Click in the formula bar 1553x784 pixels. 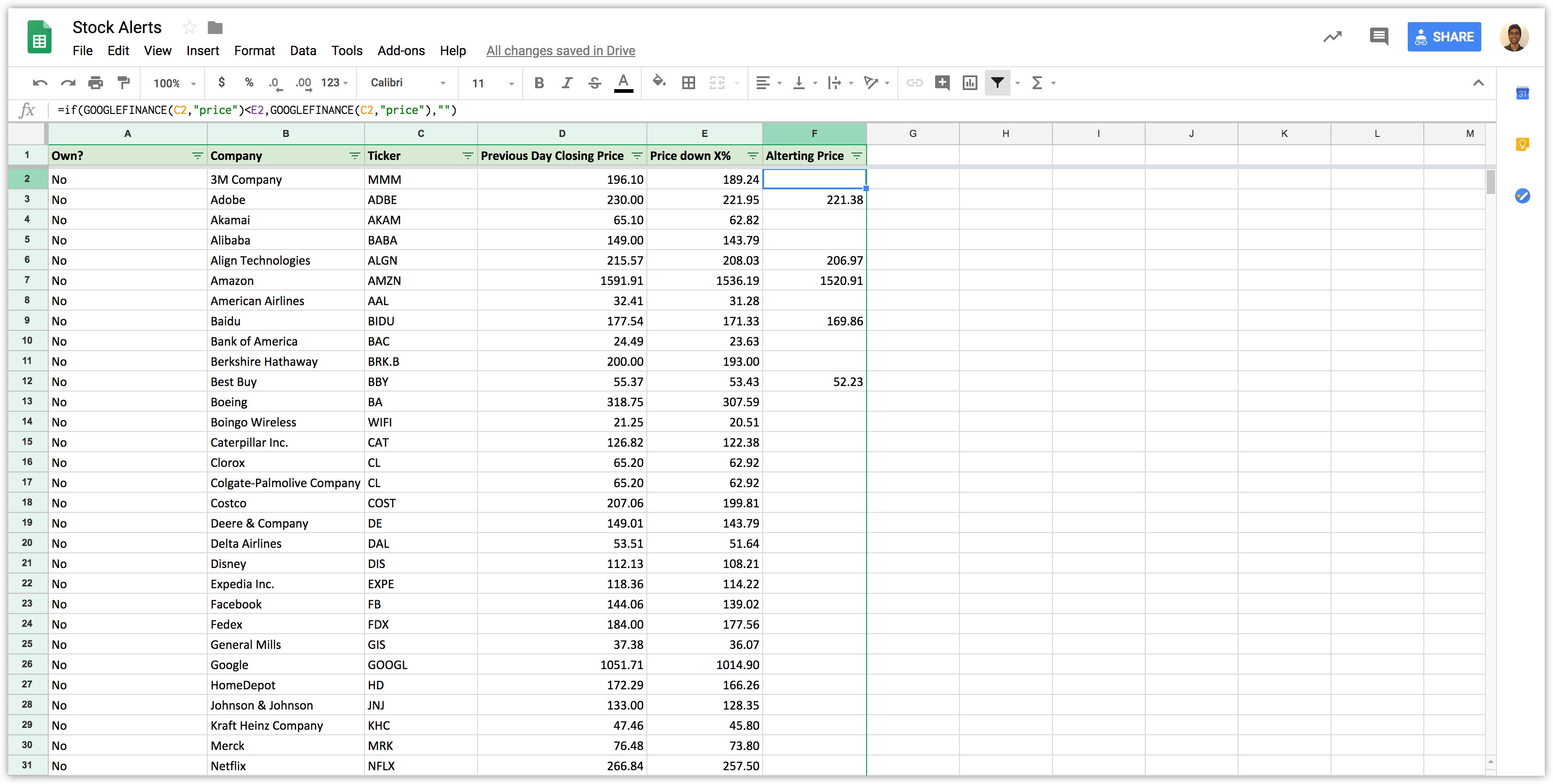tap(772, 110)
